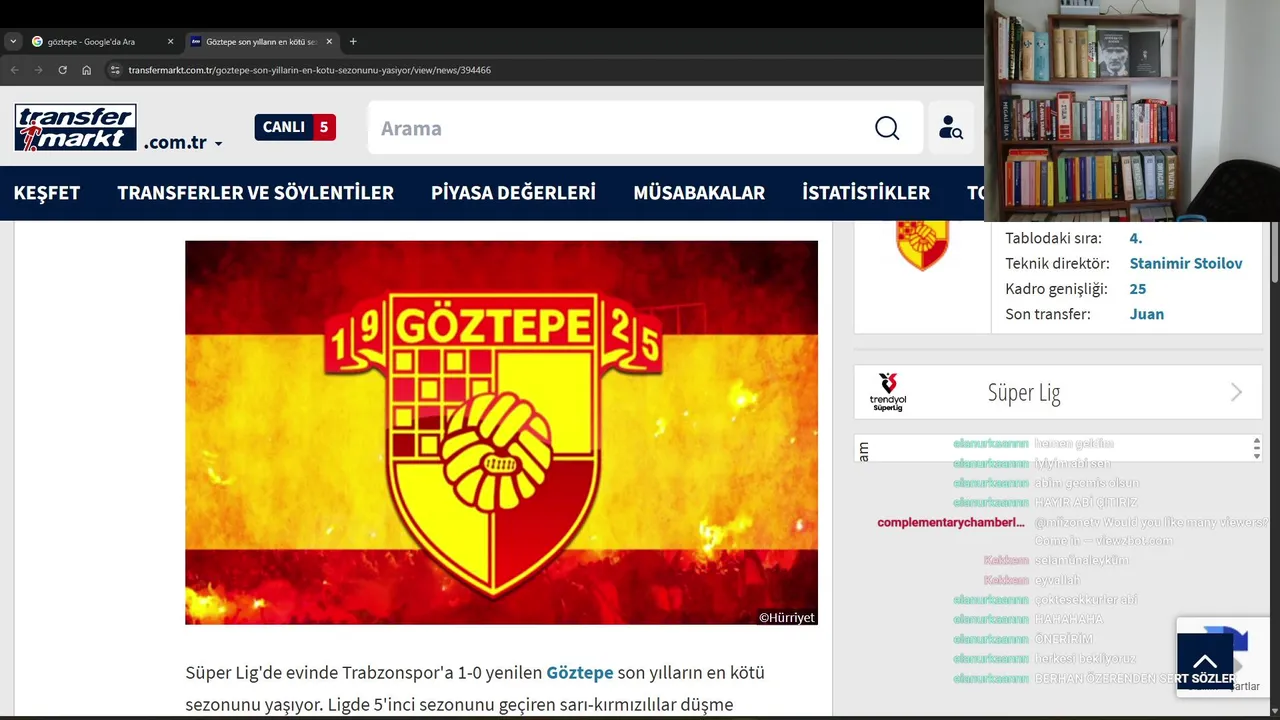
Task: Click the page vertical scrollbar
Action: (x=1274, y=252)
